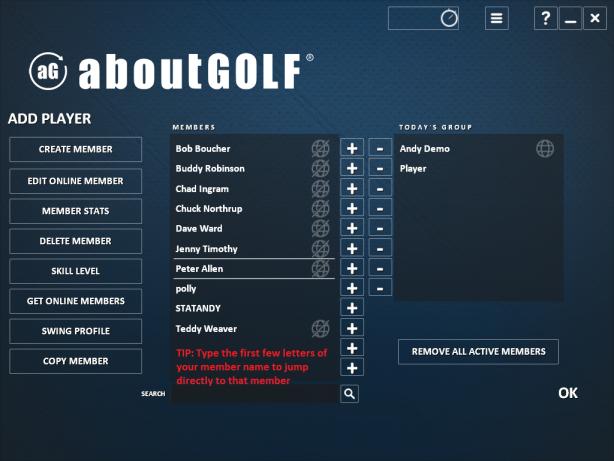Open Edit Online Member
614x461 pixels.
[x=76, y=181]
